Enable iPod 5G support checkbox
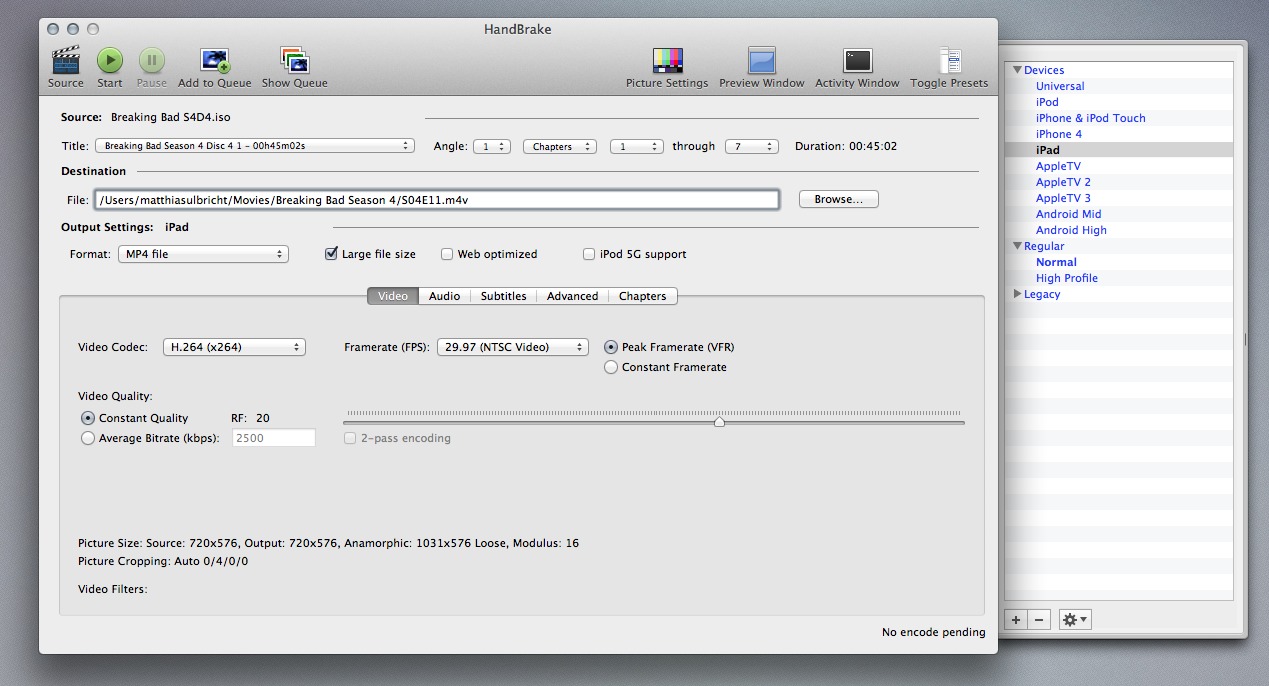 click(x=589, y=254)
